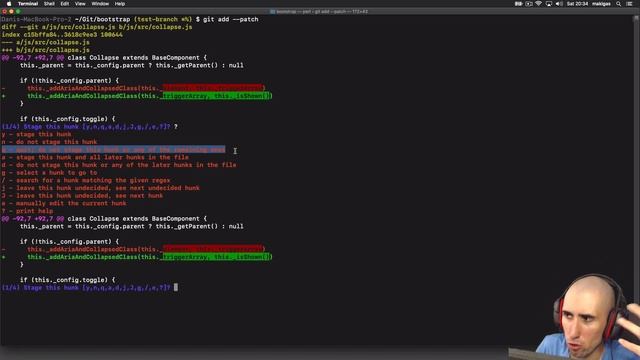Click 'a - stage this hunk and all later hunks'
Viewport: 640px width, 360px height.
(x=95, y=157)
